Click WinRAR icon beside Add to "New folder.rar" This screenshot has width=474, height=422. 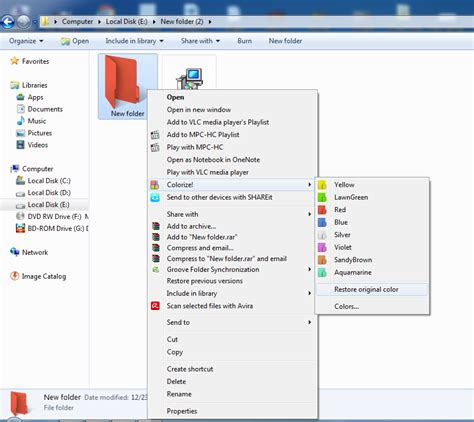pos(156,237)
